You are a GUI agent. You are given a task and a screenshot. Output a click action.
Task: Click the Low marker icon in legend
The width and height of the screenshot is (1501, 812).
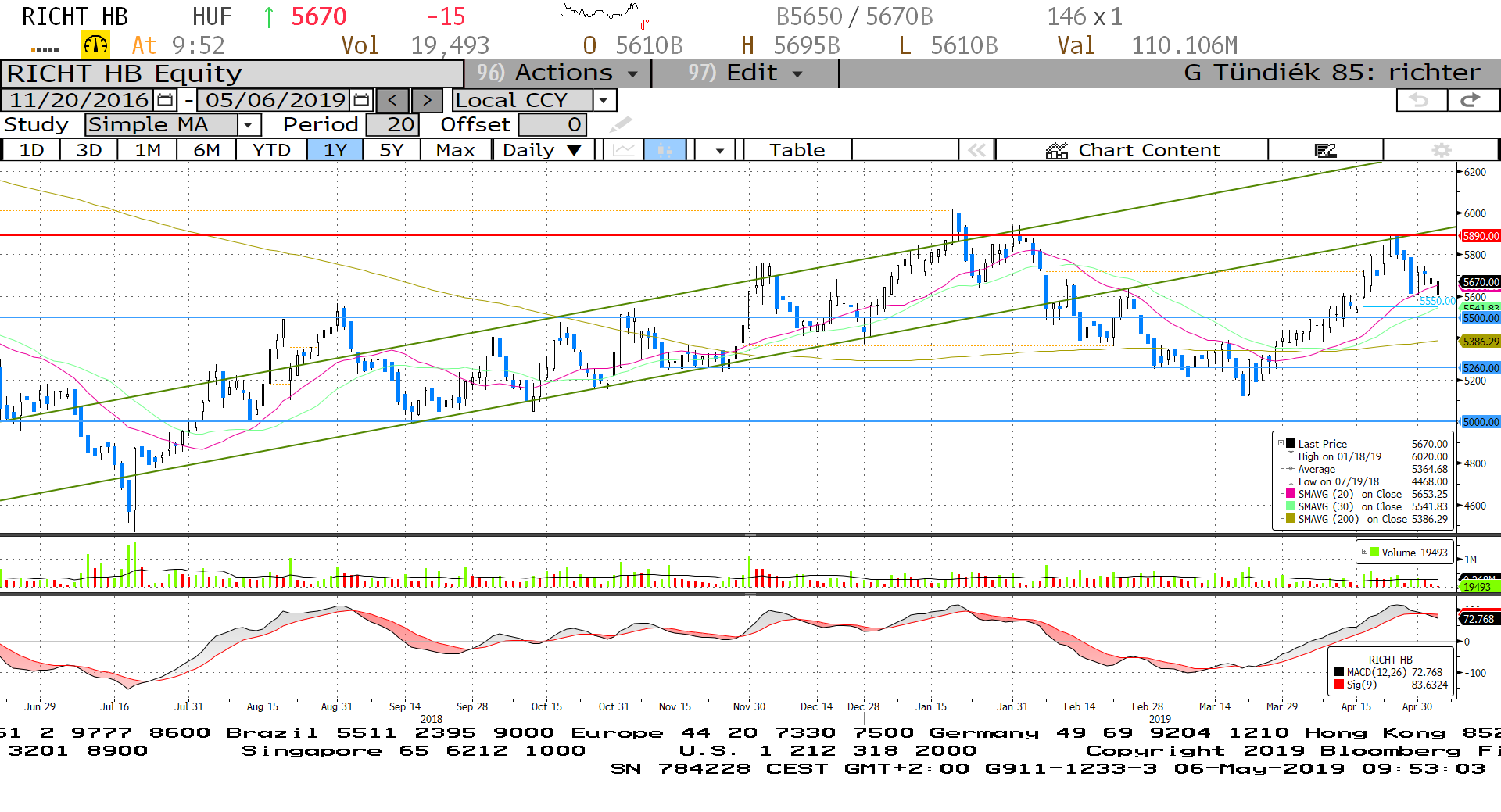pyautogui.click(x=1291, y=481)
